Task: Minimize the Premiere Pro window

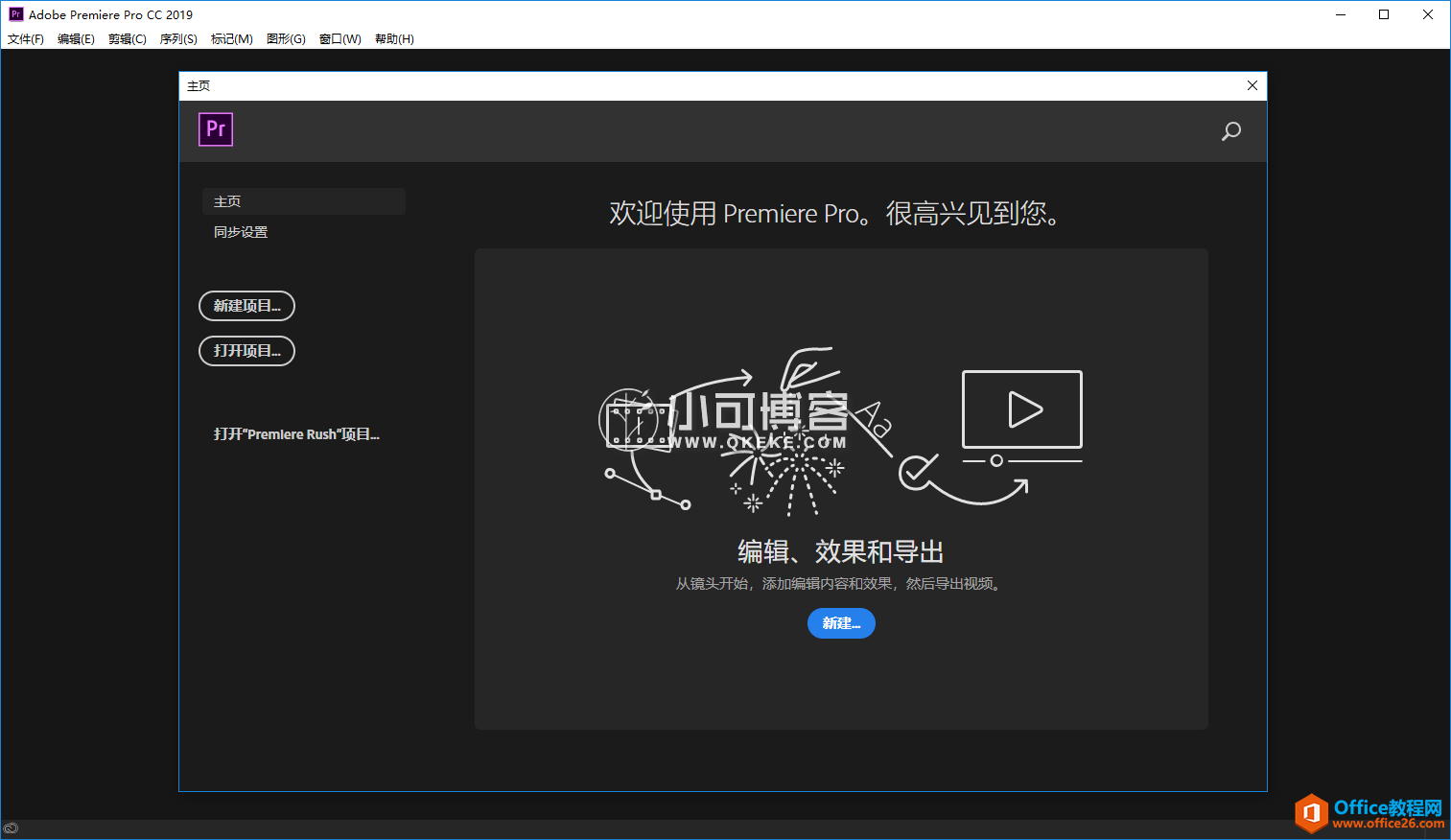Action: click(x=1341, y=14)
